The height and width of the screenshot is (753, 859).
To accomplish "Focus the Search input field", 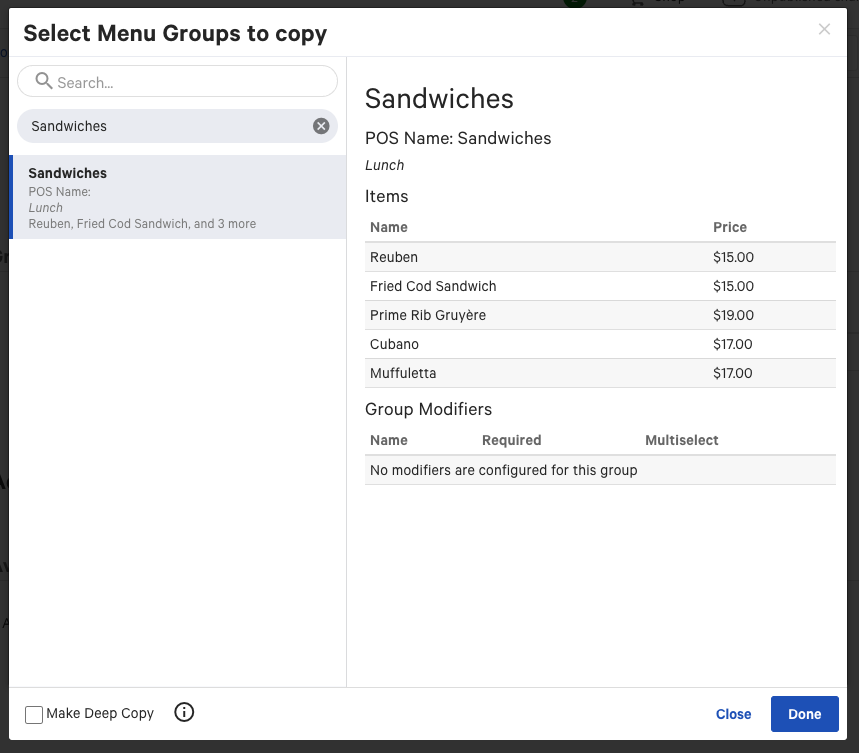I will click(x=190, y=82).
